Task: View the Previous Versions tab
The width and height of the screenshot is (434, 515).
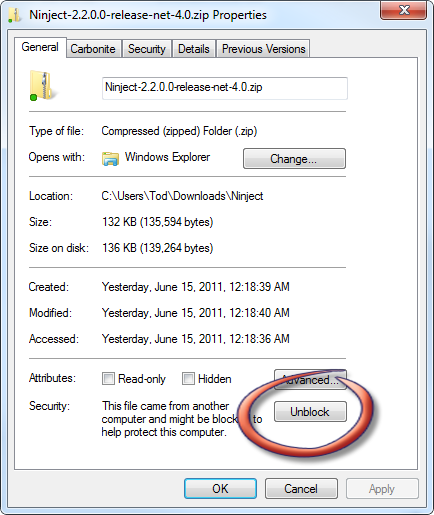Action: point(263,49)
